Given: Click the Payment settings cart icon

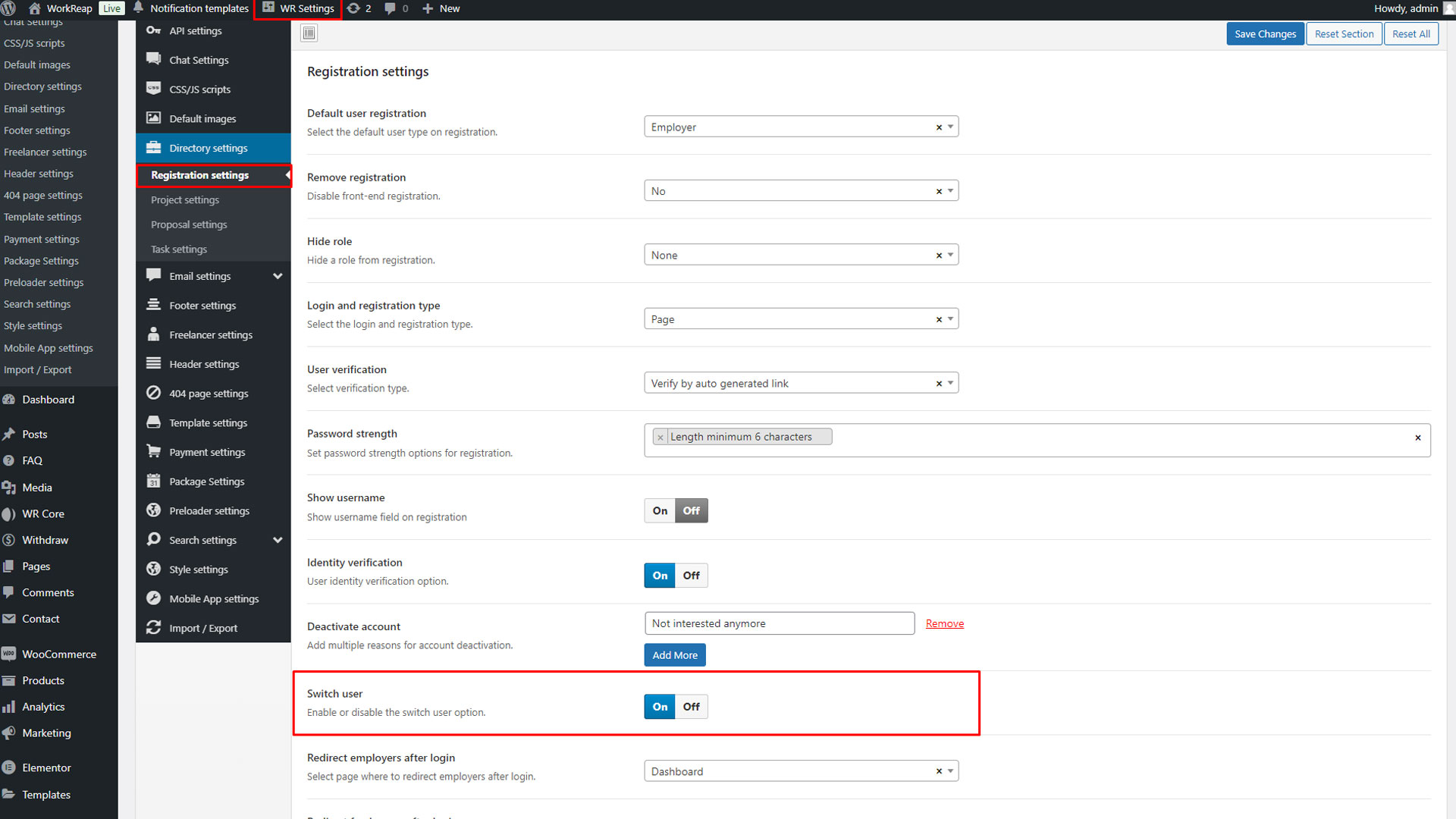Looking at the screenshot, I should [153, 451].
